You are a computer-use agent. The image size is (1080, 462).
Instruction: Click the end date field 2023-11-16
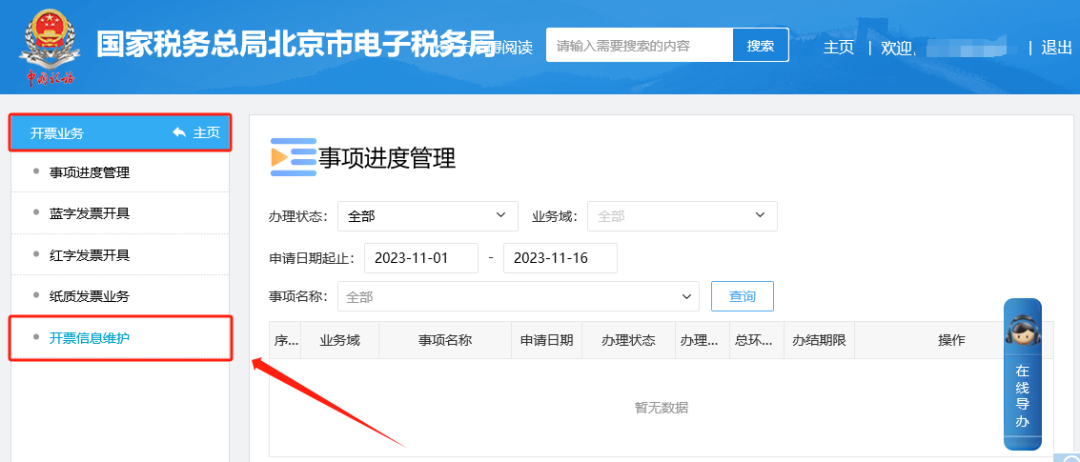coord(560,258)
